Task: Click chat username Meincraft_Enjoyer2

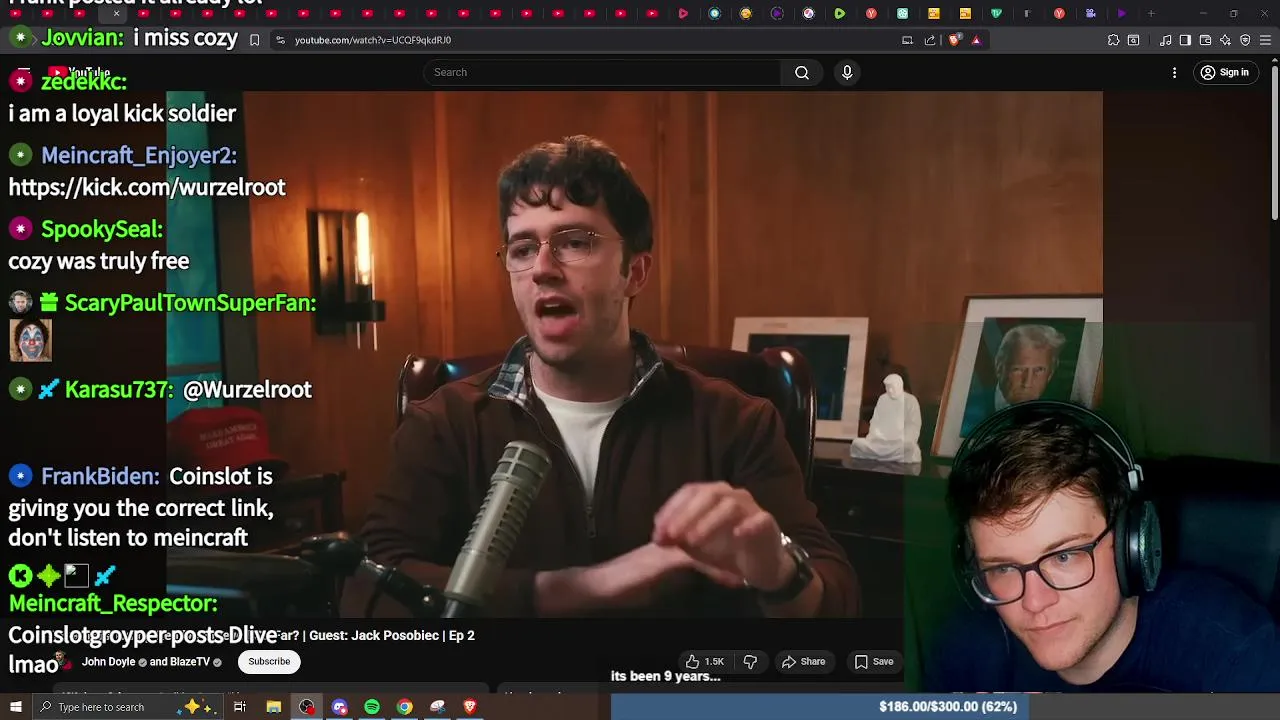Action: [139, 155]
